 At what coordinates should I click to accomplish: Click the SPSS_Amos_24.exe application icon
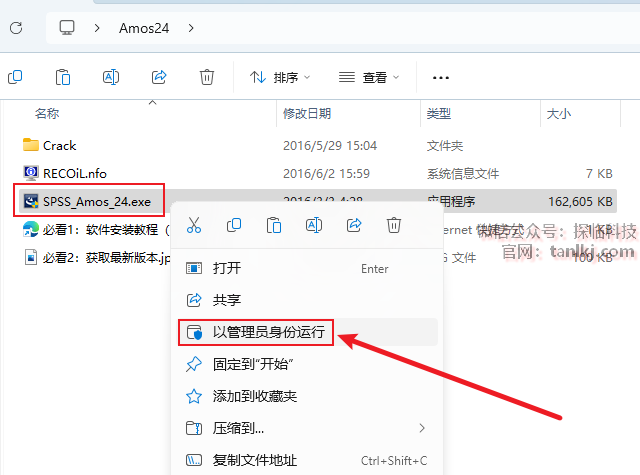(31, 201)
